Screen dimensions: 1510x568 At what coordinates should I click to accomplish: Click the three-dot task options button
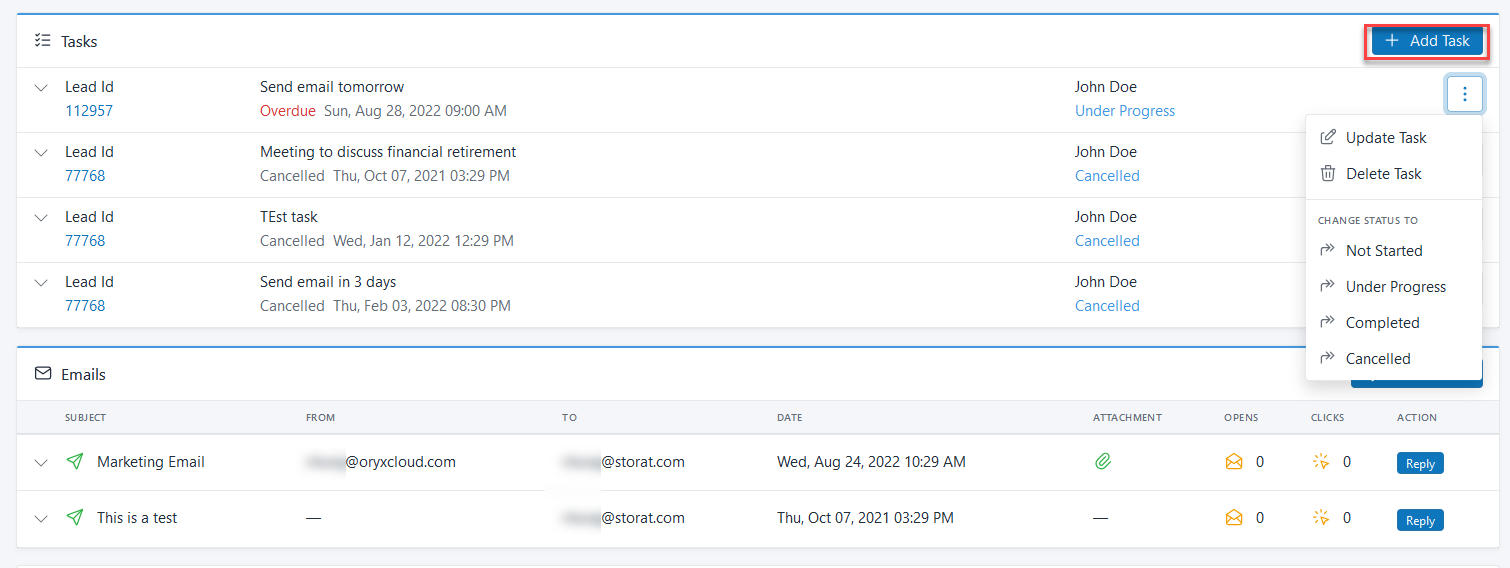1465,95
